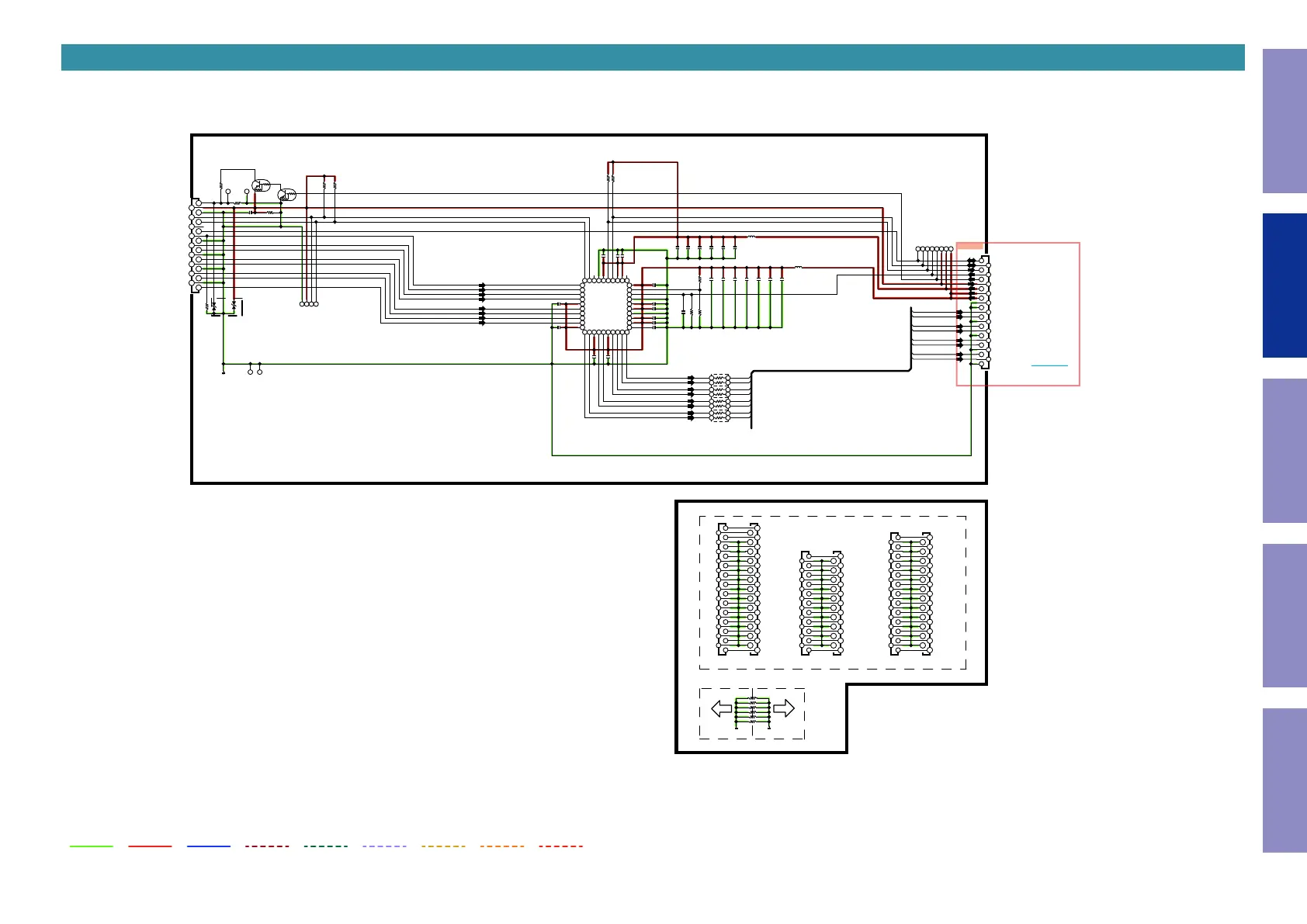
Task: Pick the lavender dashed legend line
Action: point(384,846)
